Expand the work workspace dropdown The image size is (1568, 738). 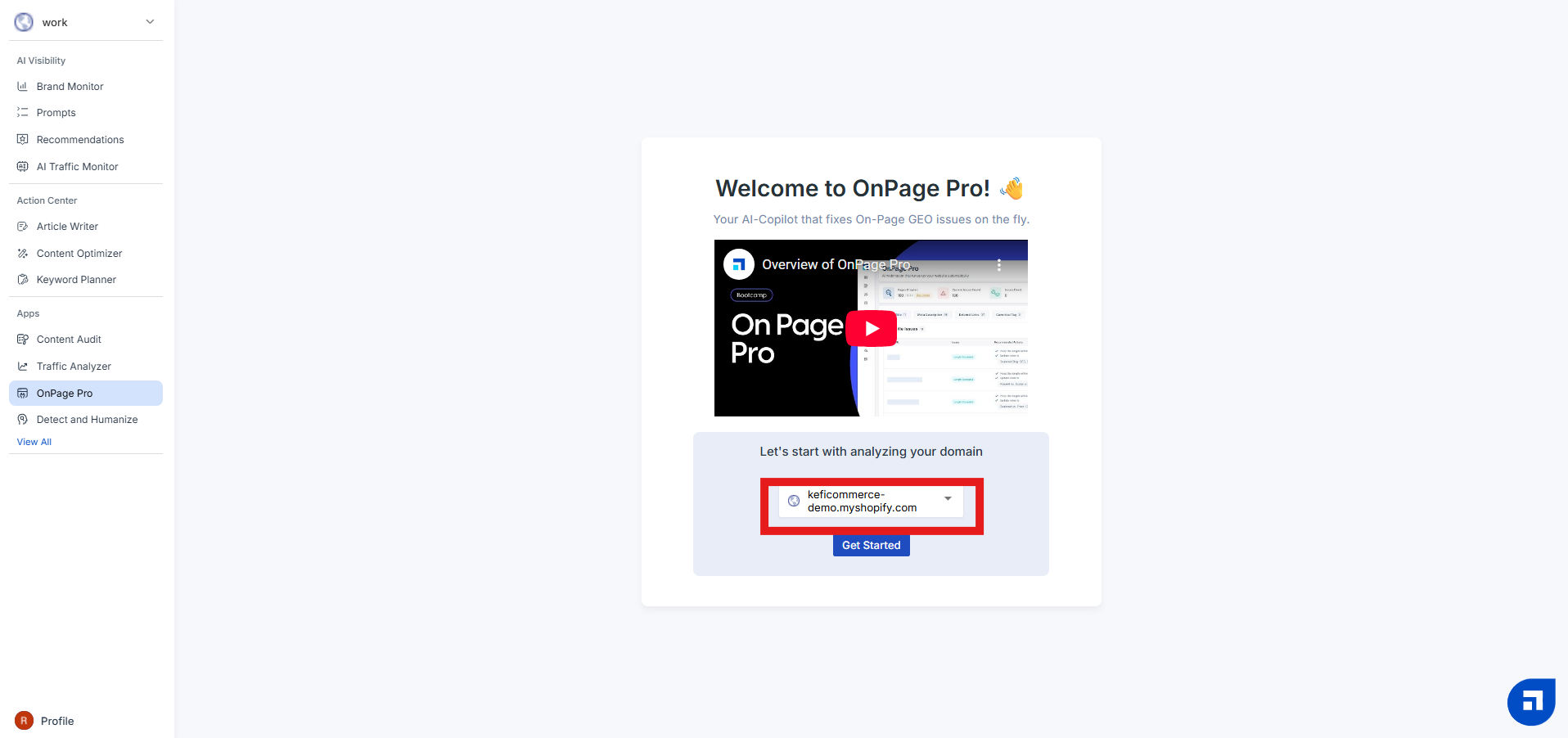click(x=150, y=22)
